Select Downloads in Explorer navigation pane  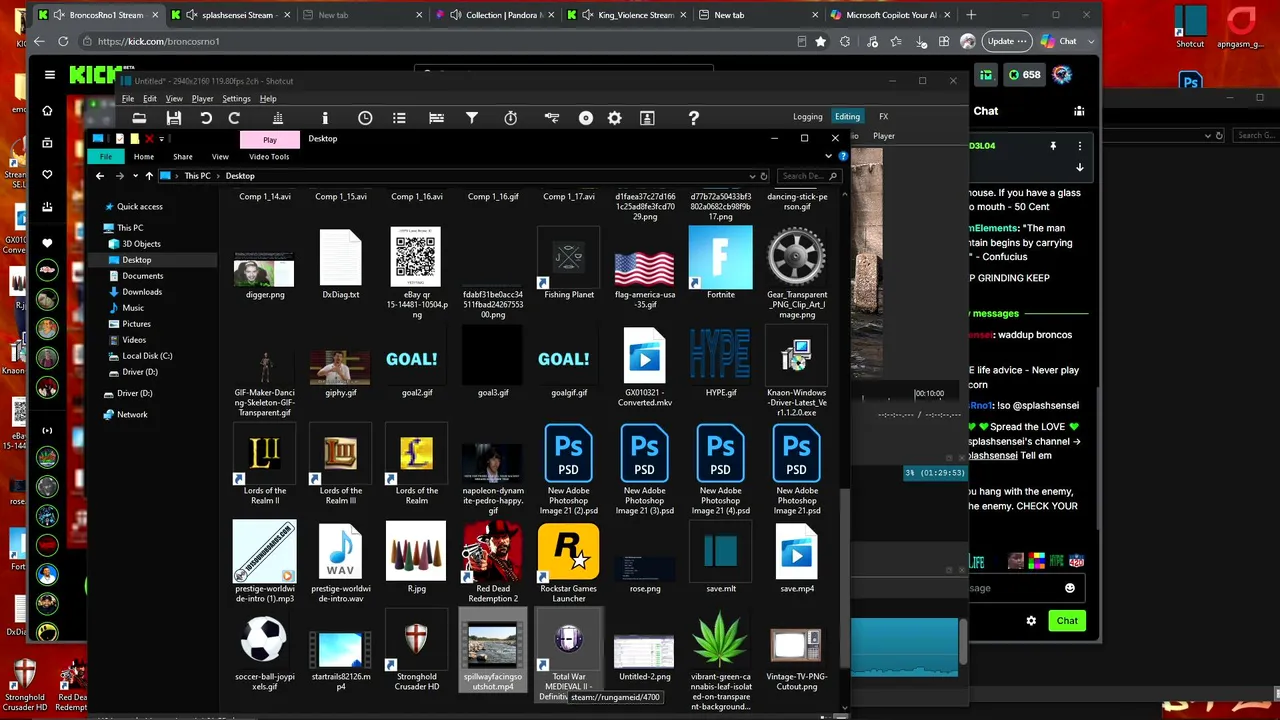(x=142, y=292)
